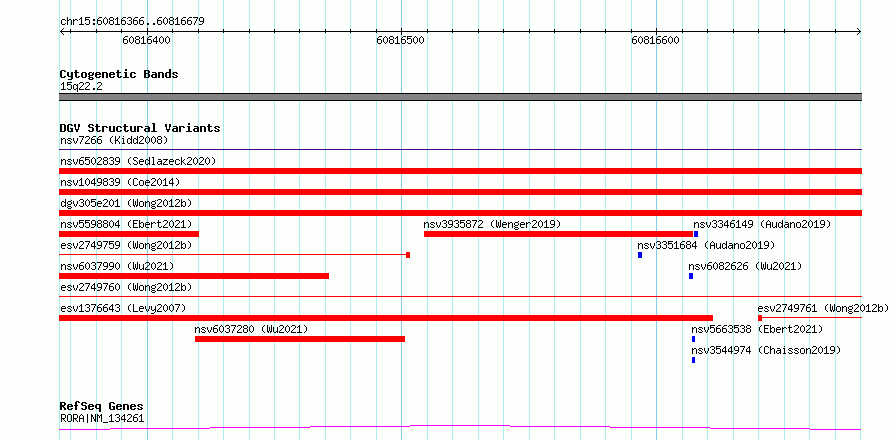Click the Cytogenetic Bands track heading
The height and width of the screenshot is (440, 890).
tap(119, 74)
